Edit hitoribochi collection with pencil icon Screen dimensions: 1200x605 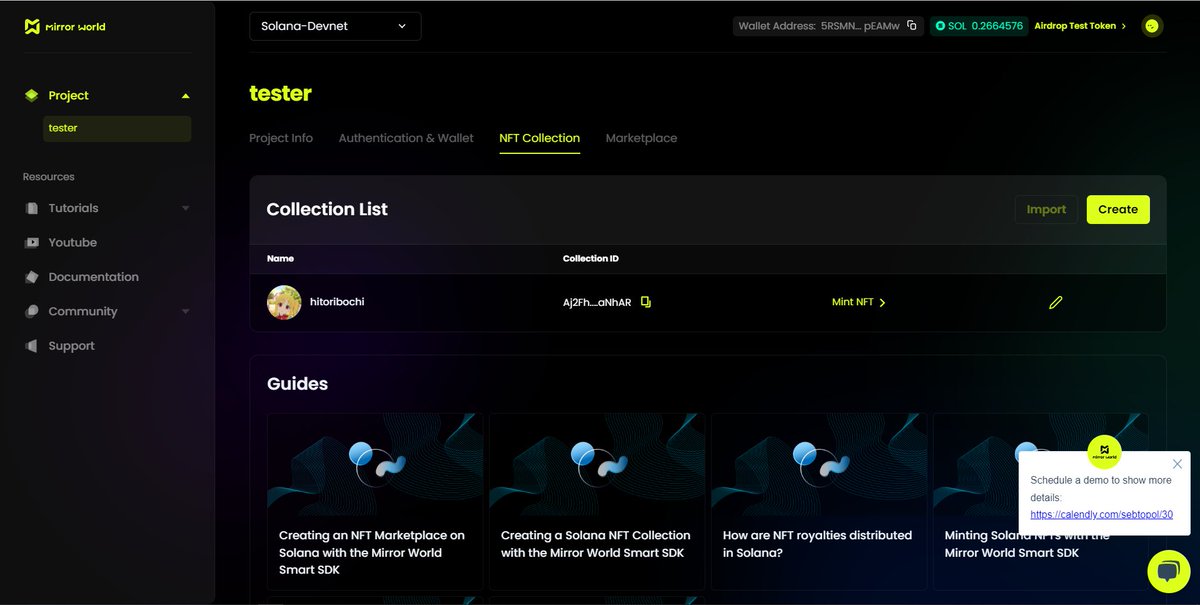tap(1055, 302)
